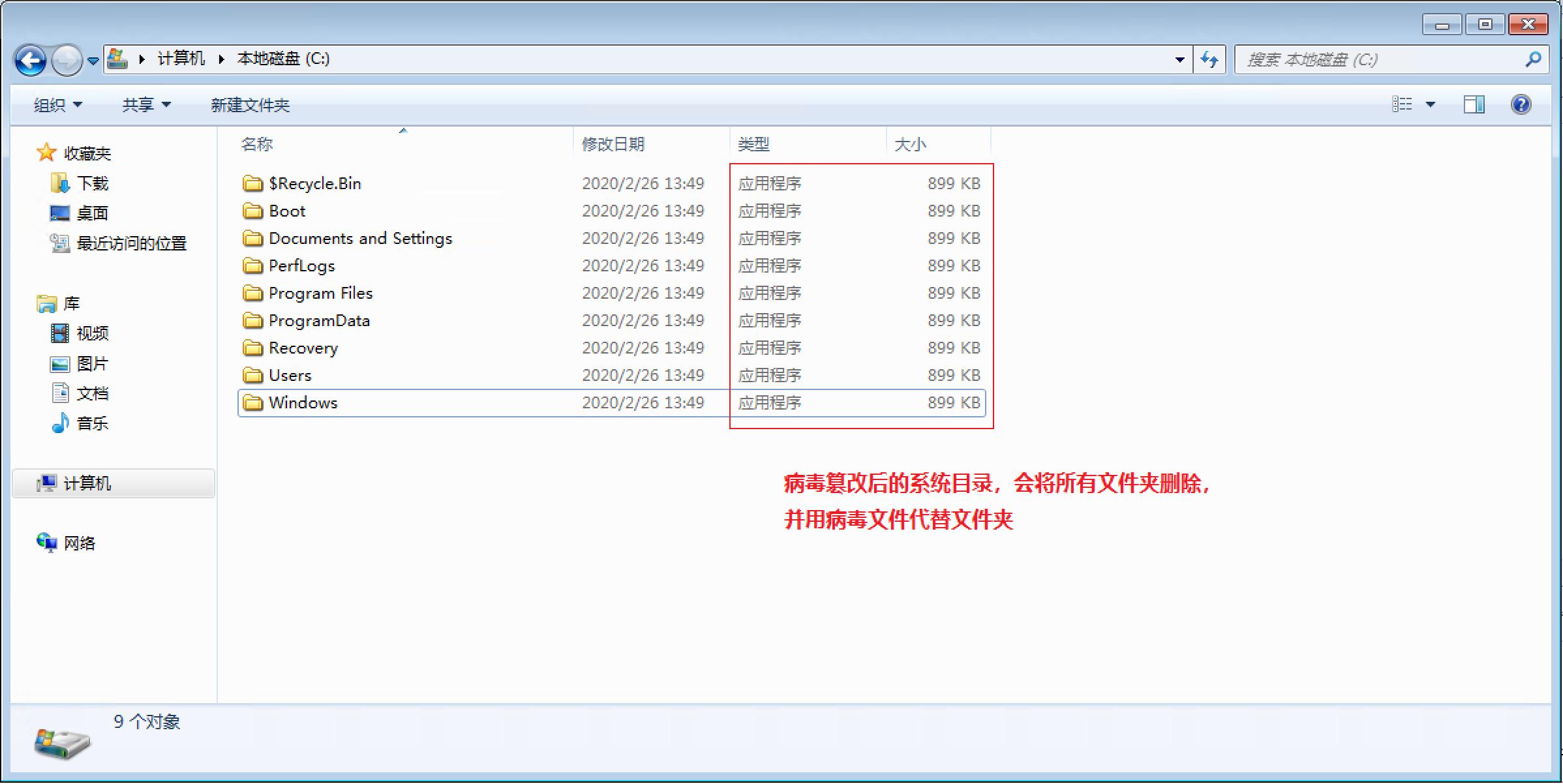Open recent pages dropdown near Forward button
Viewport: 1563px width, 784px height.
pos(93,61)
